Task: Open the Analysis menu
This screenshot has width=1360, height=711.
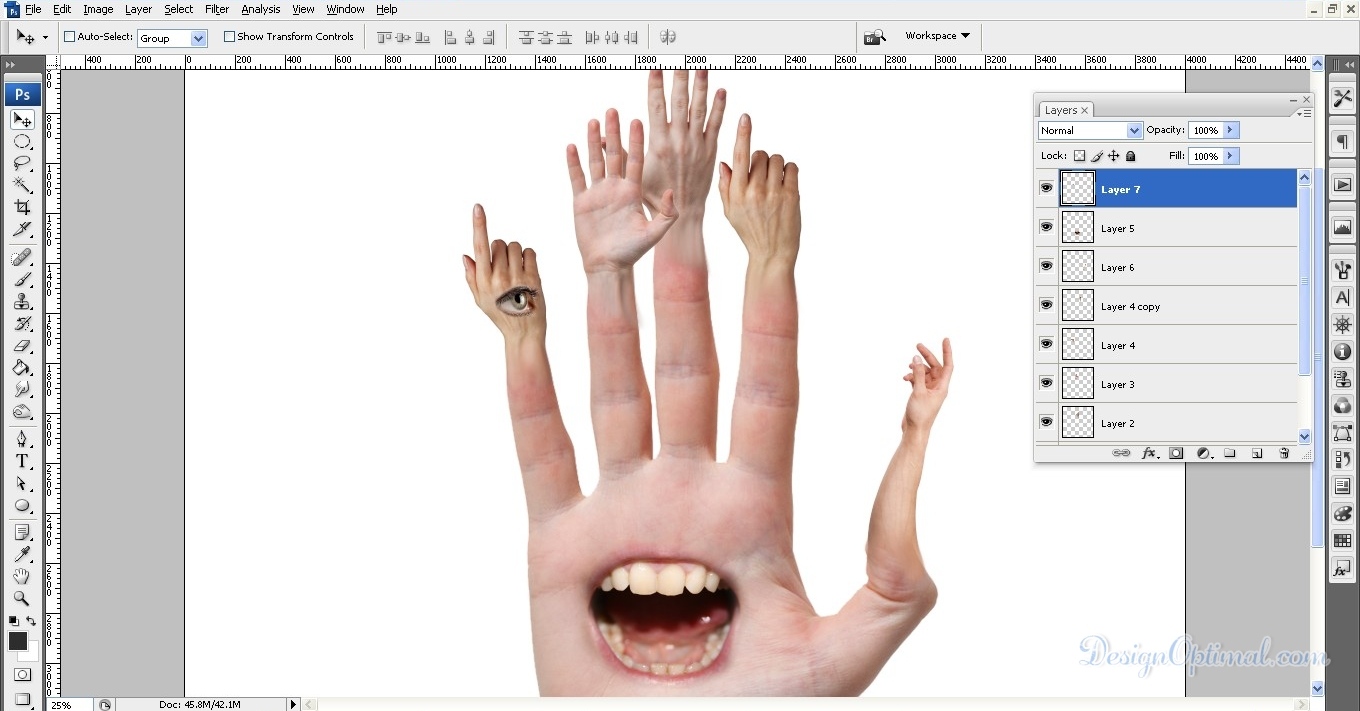Action: [261, 9]
